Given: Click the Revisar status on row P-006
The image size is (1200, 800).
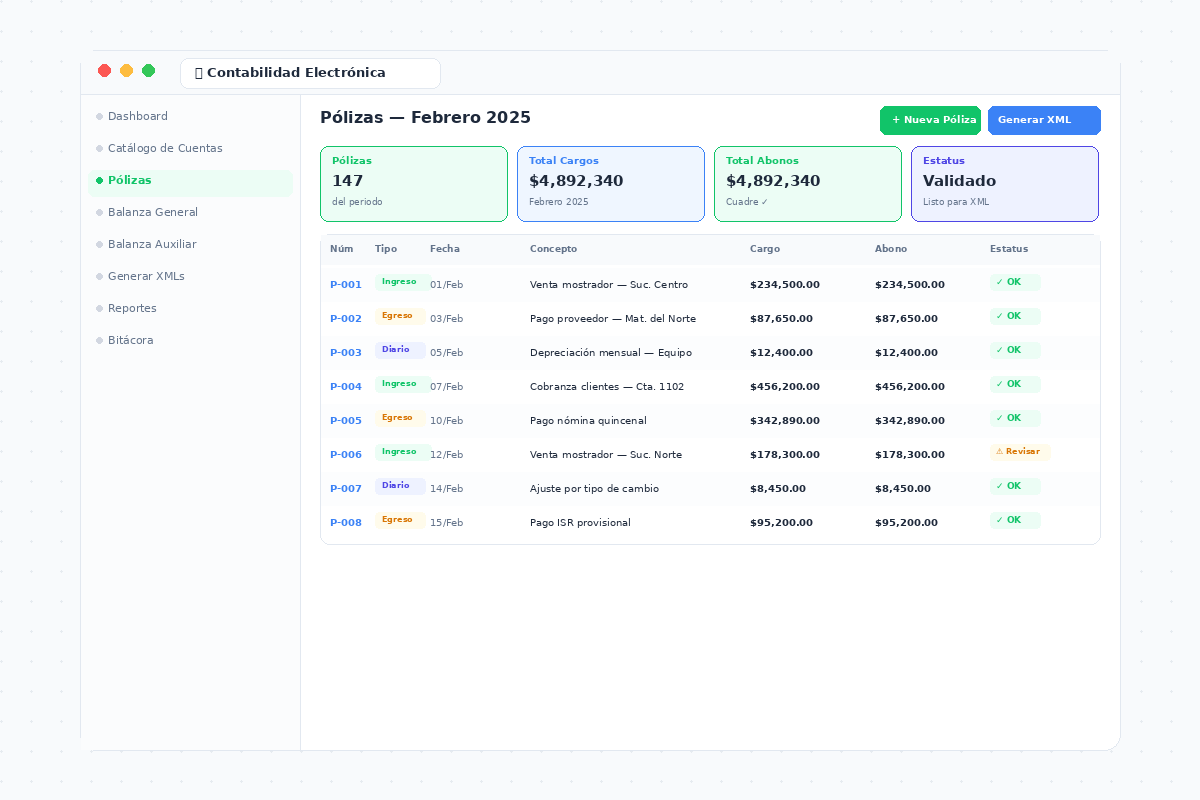Looking at the screenshot, I should click(1019, 452).
